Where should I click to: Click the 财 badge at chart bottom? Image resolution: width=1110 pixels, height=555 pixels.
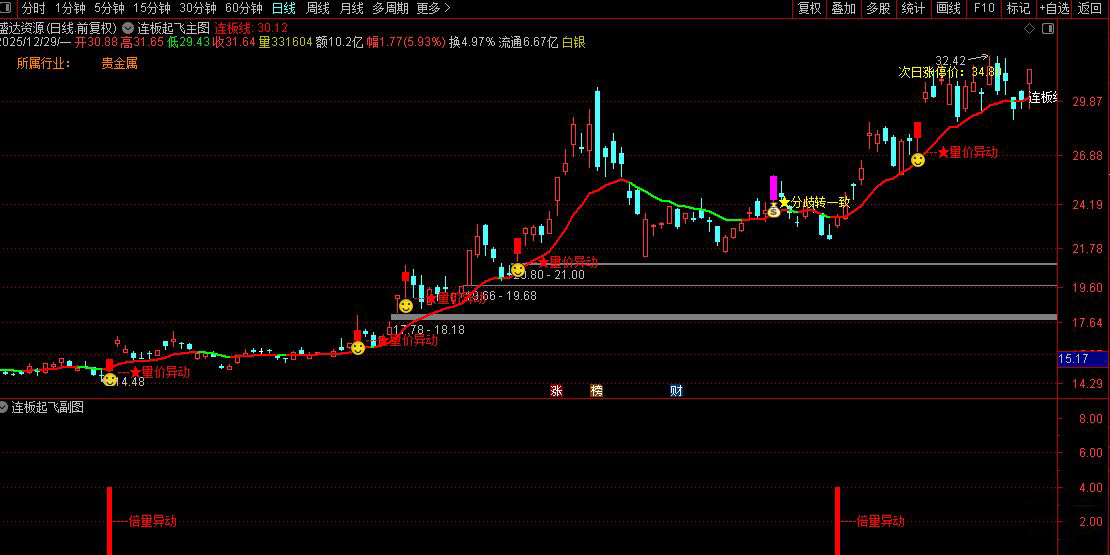pyautogui.click(x=676, y=390)
